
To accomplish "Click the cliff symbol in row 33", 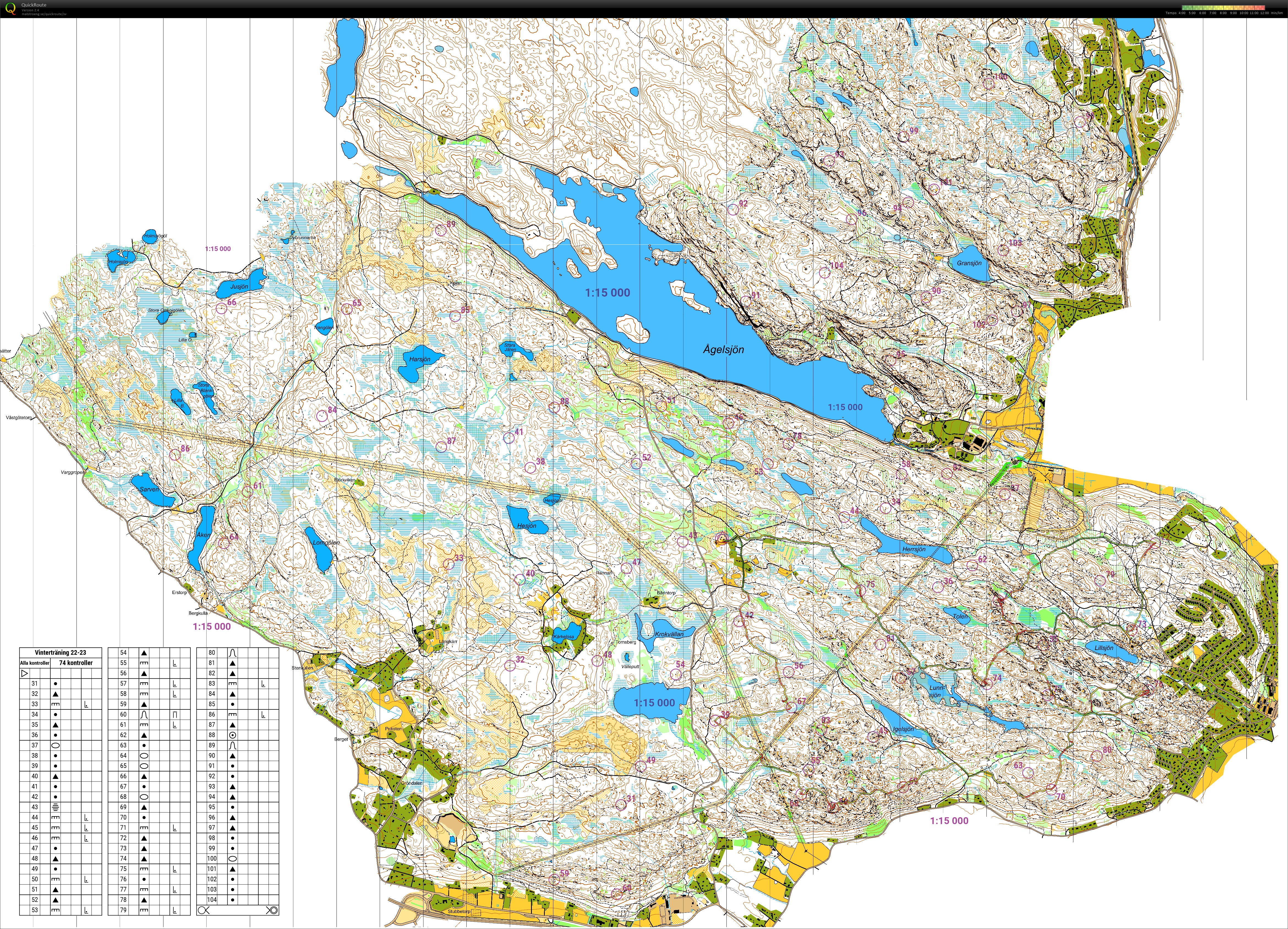I will coord(56,704).
